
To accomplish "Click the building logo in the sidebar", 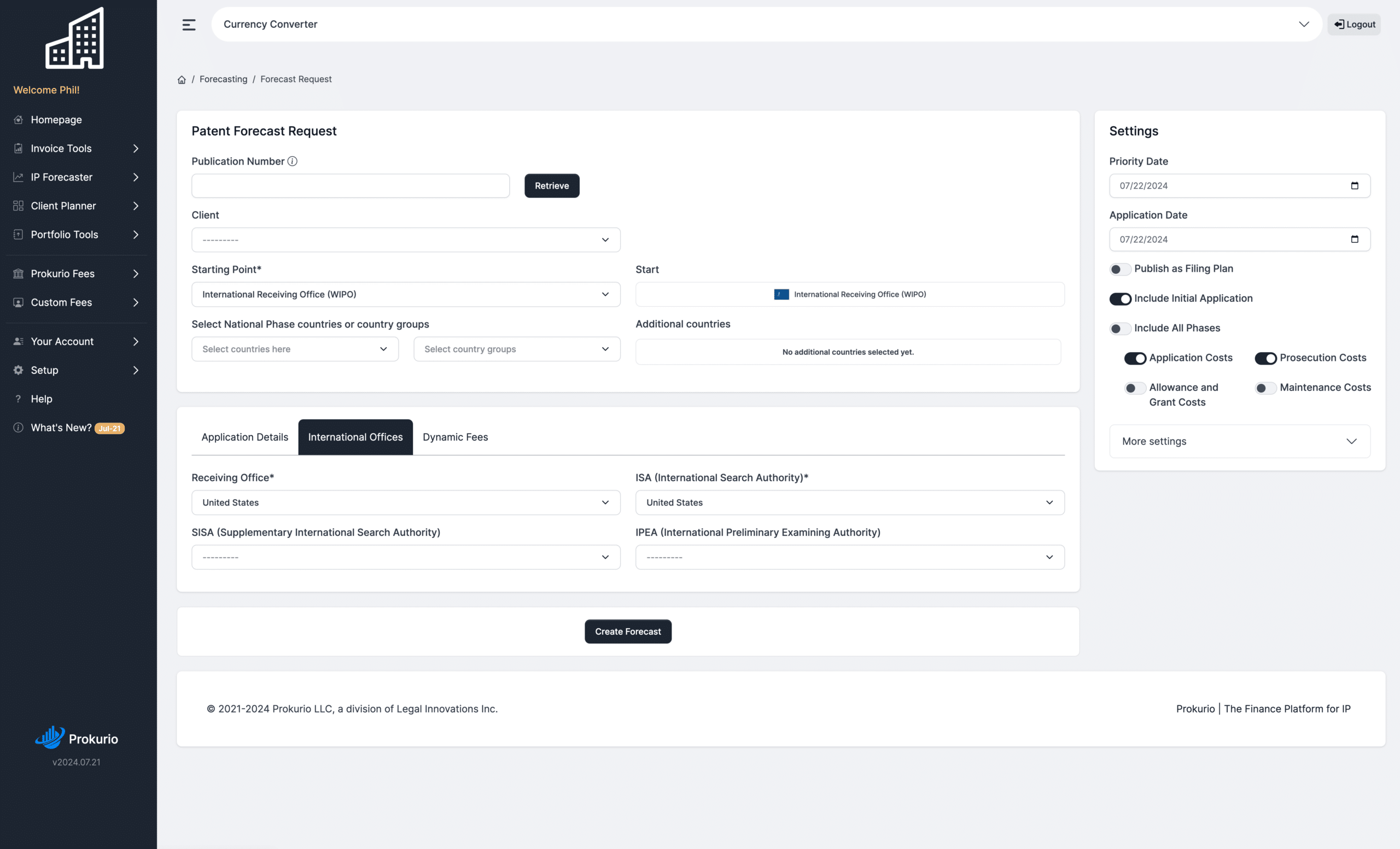I will (74, 38).
